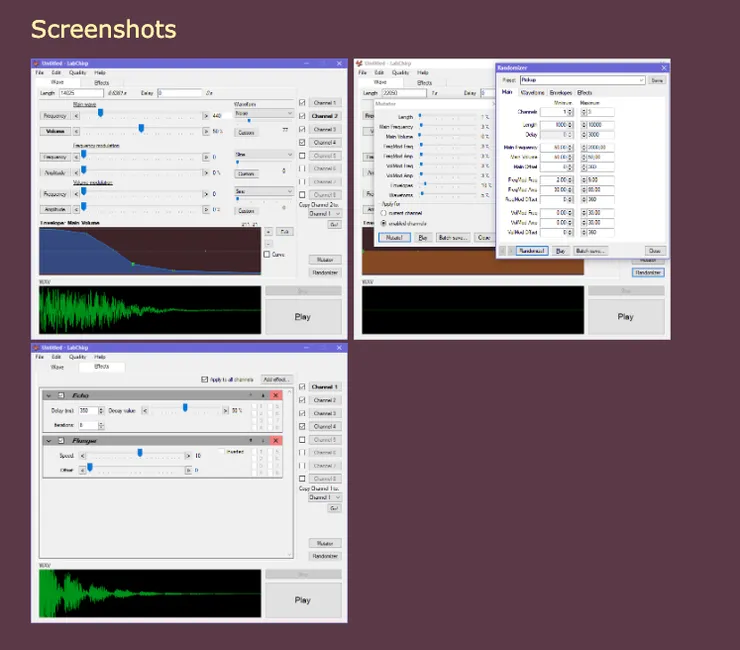Remove the Flanger effect with its red X
This screenshot has width=740, height=650.
click(x=277, y=440)
